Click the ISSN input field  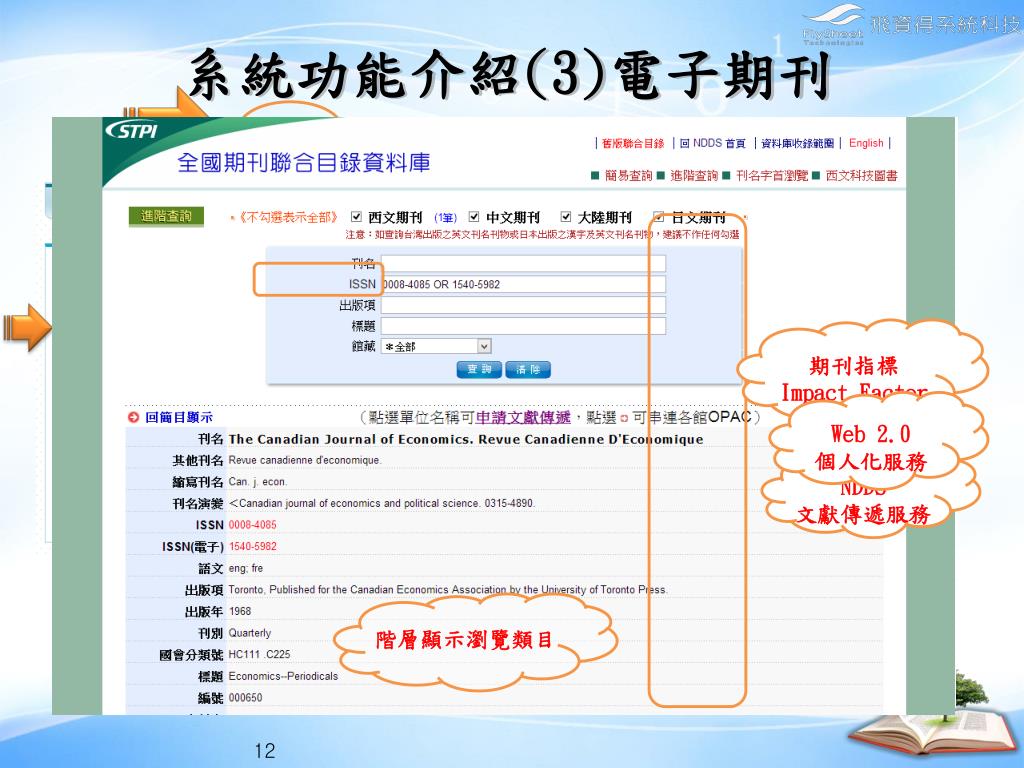(x=523, y=284)
